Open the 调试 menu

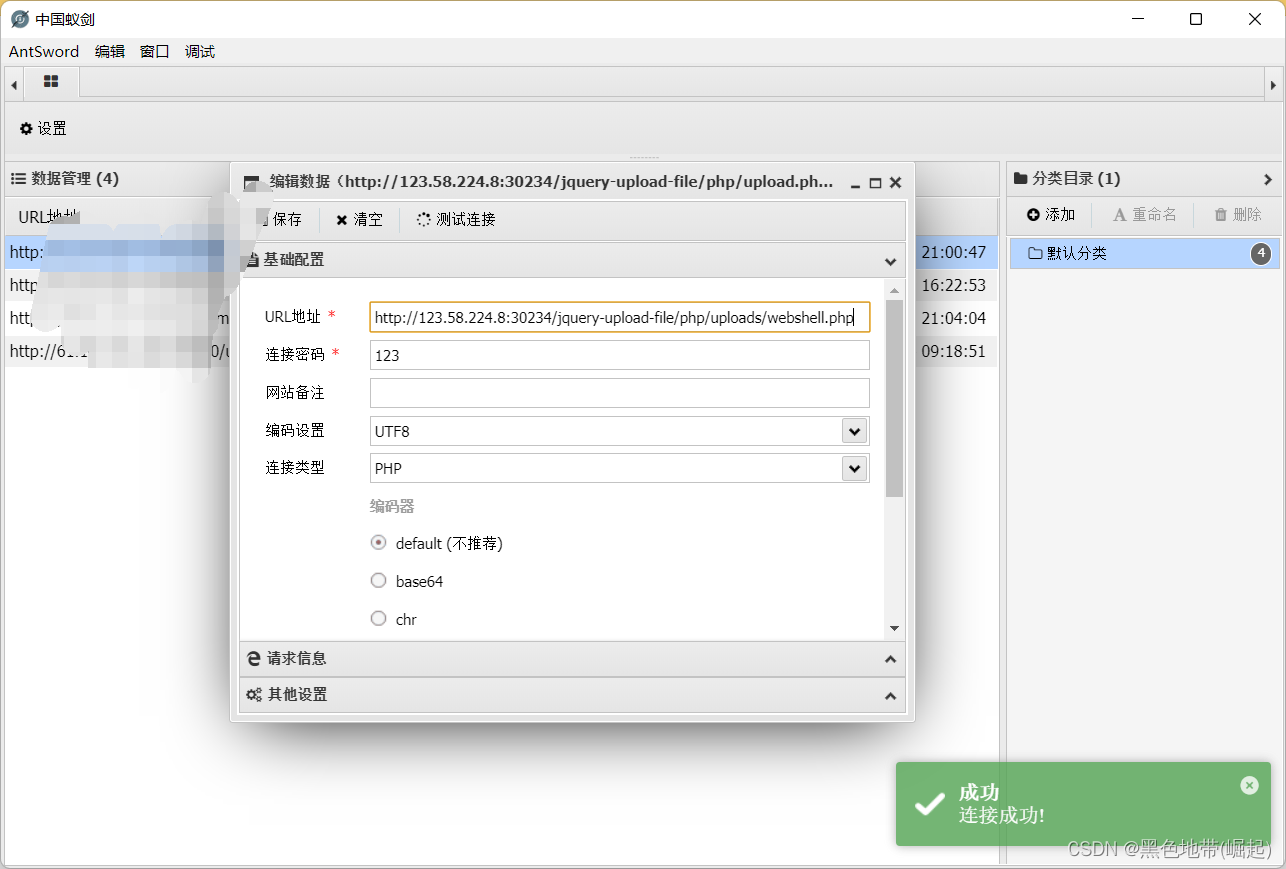(198, 51)
